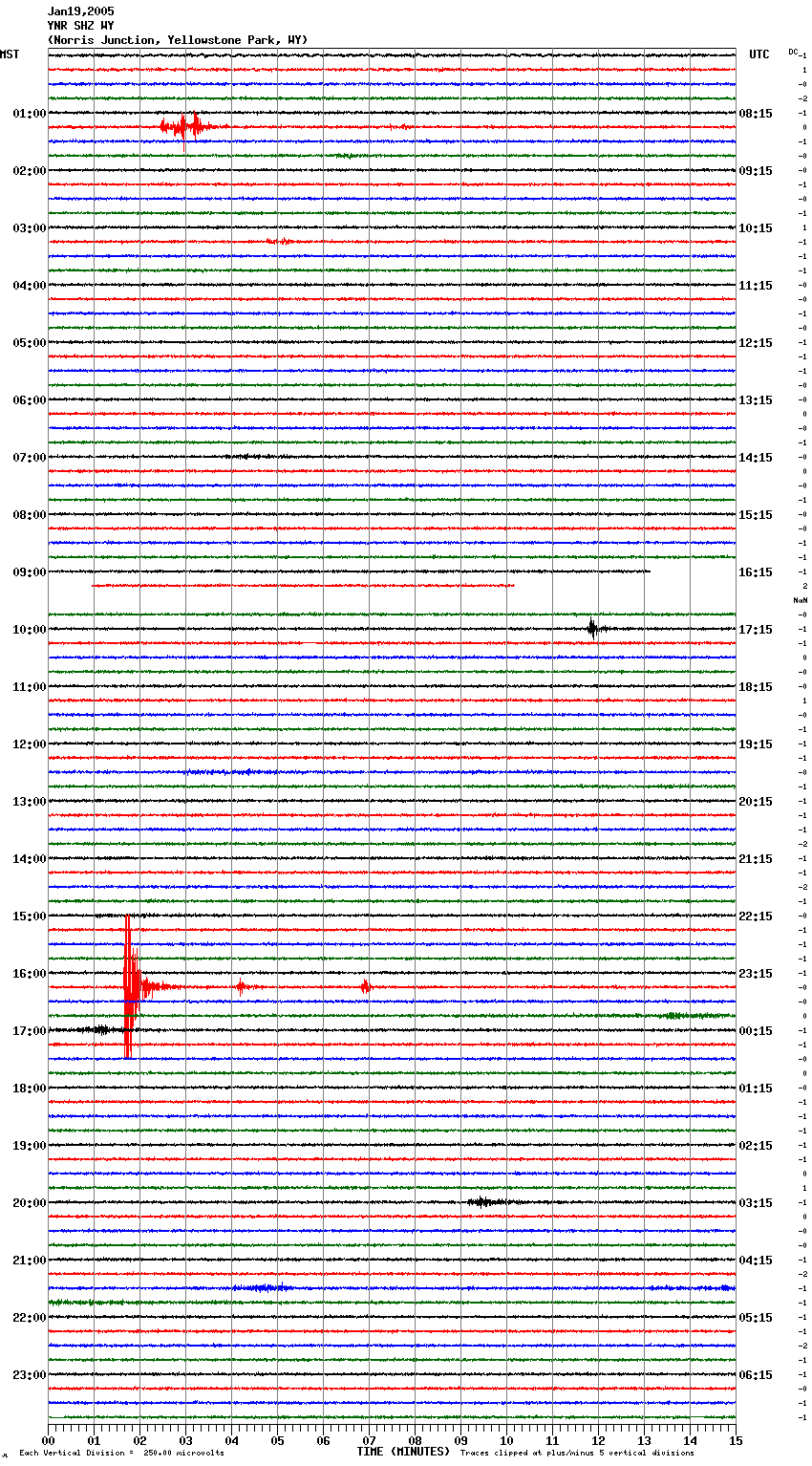This screenshot has height=1466, width=812.
Task: Click the '15' minute tick label
Action: tap(736, 1441)
